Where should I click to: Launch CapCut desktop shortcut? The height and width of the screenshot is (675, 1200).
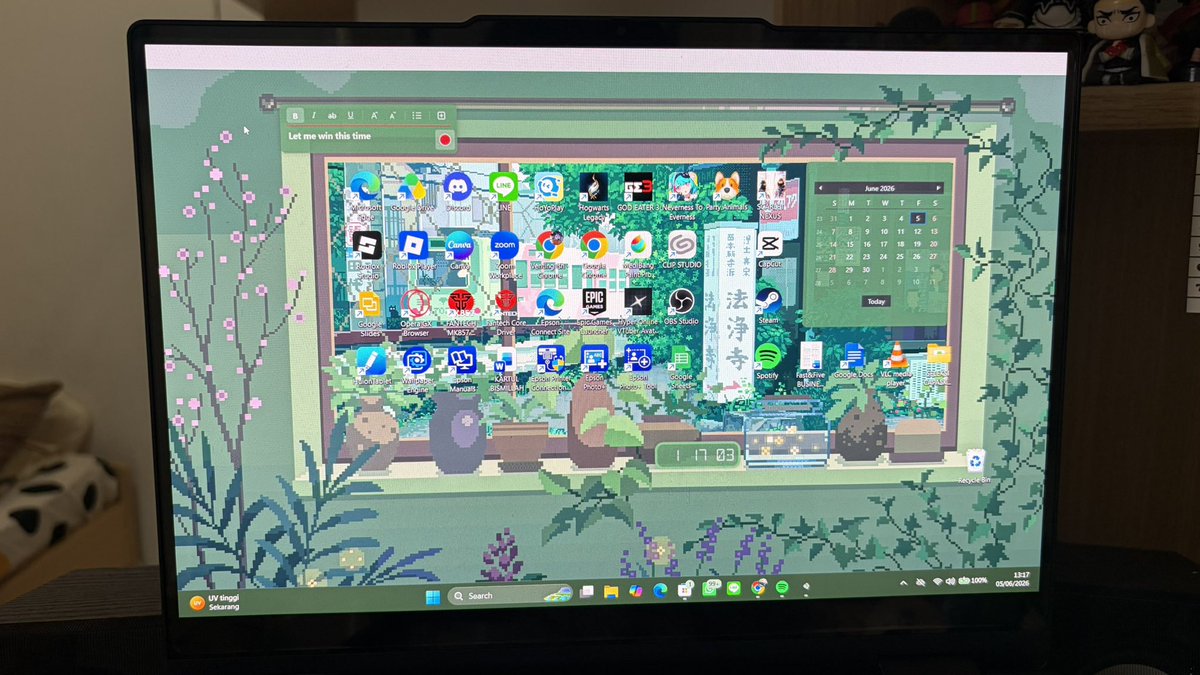coord(769,250)
